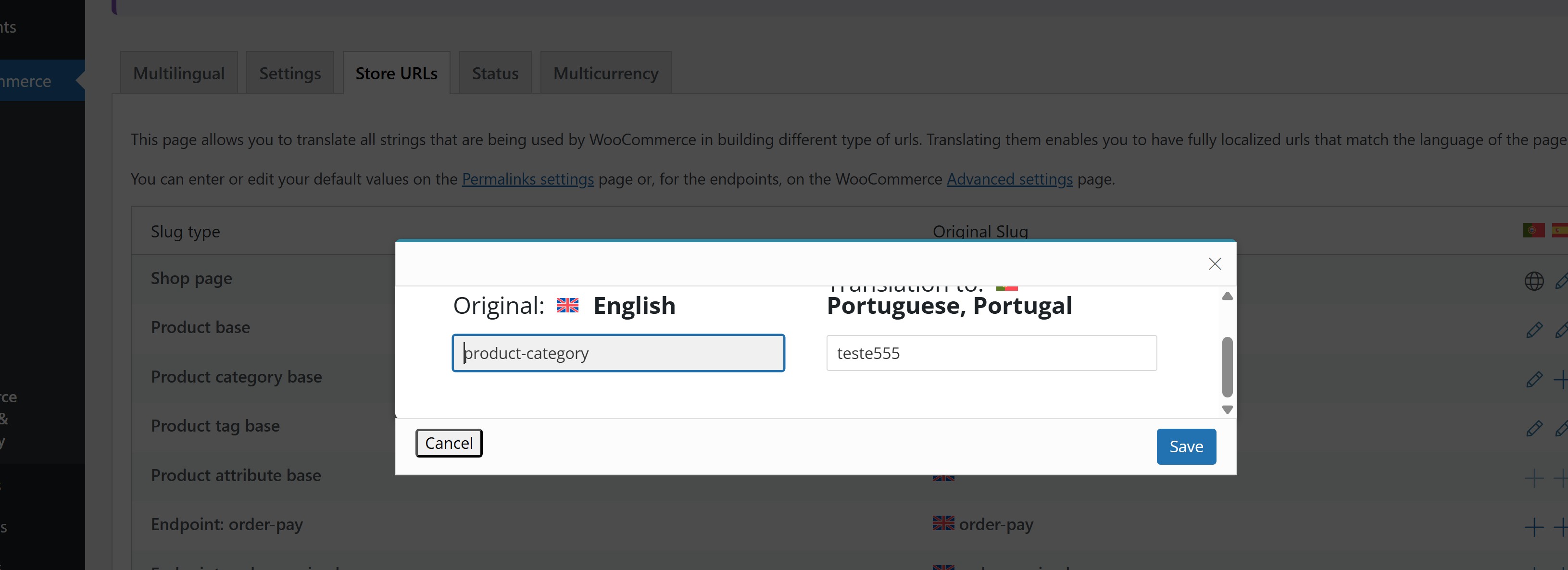
Task: Click the Portuguese translation field containing teste555
Action: pyautogui.click(x=991, y=353)
